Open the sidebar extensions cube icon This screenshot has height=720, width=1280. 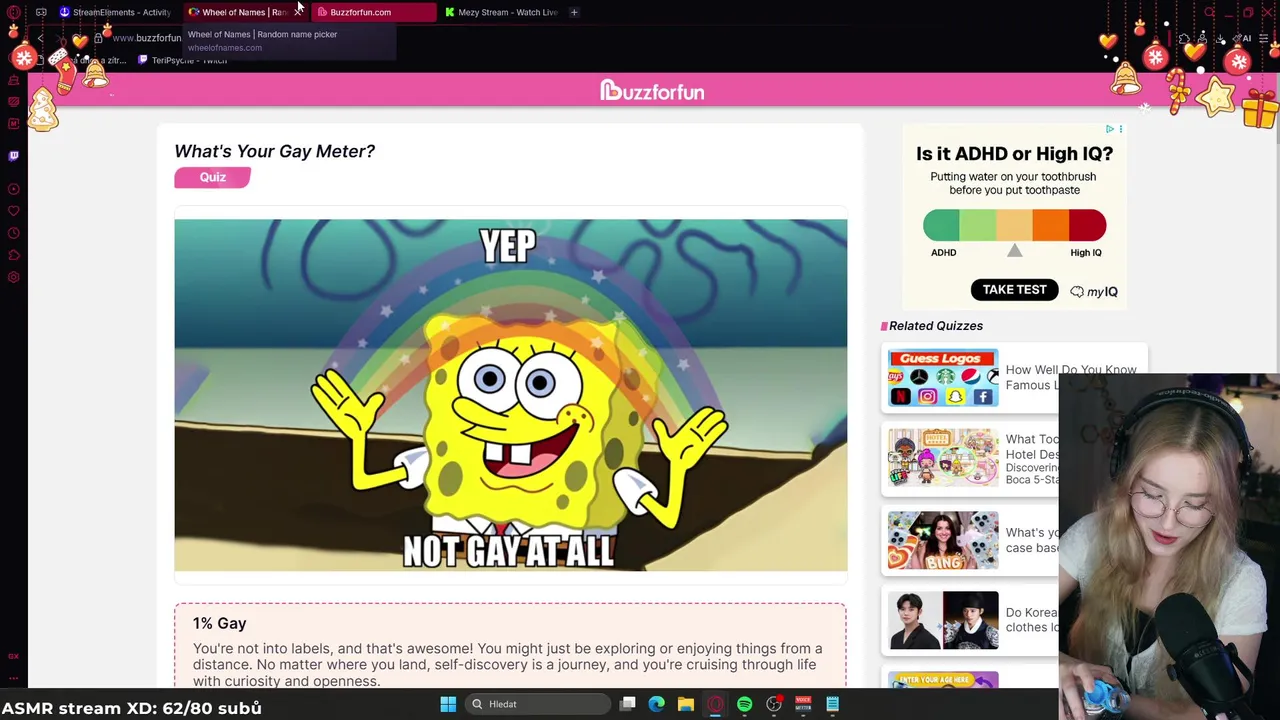(14, 255)
